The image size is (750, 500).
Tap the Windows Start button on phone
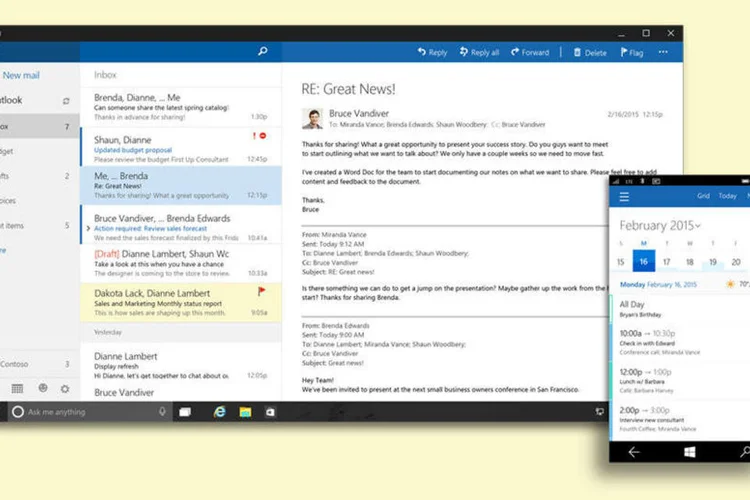(x=690, y=452)
